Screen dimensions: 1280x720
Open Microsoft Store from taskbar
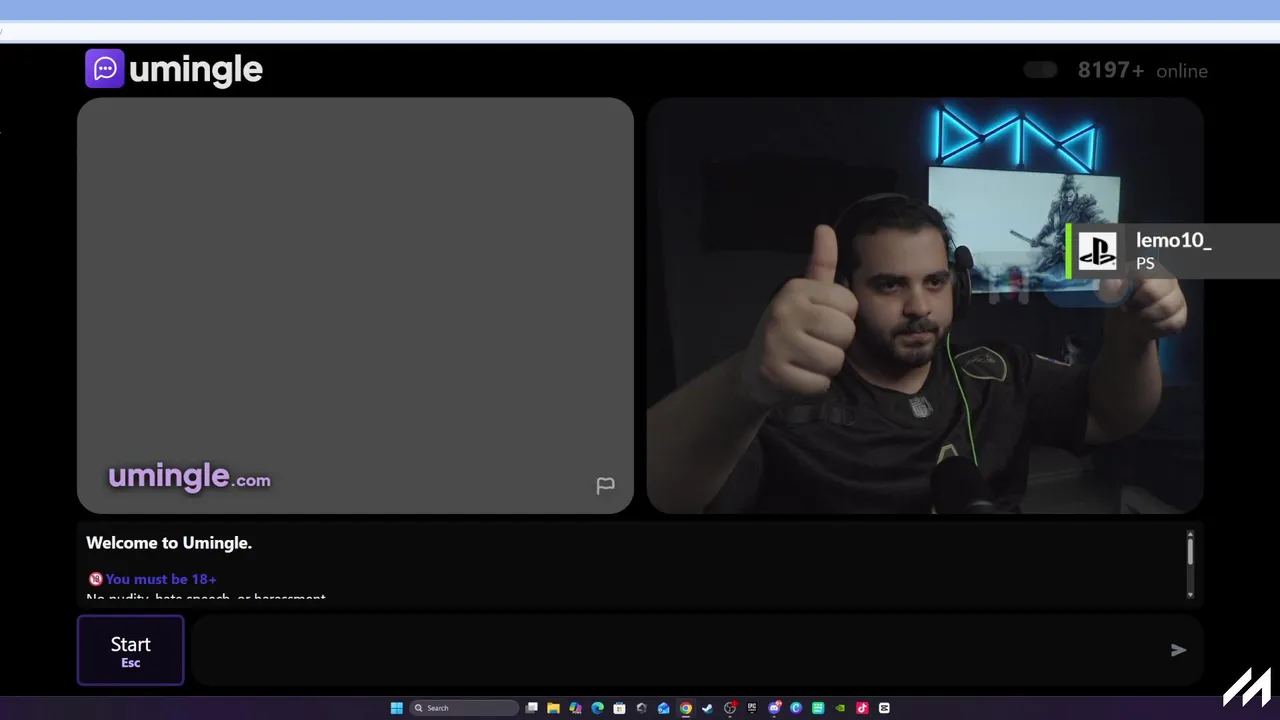(x=619, y=708)
